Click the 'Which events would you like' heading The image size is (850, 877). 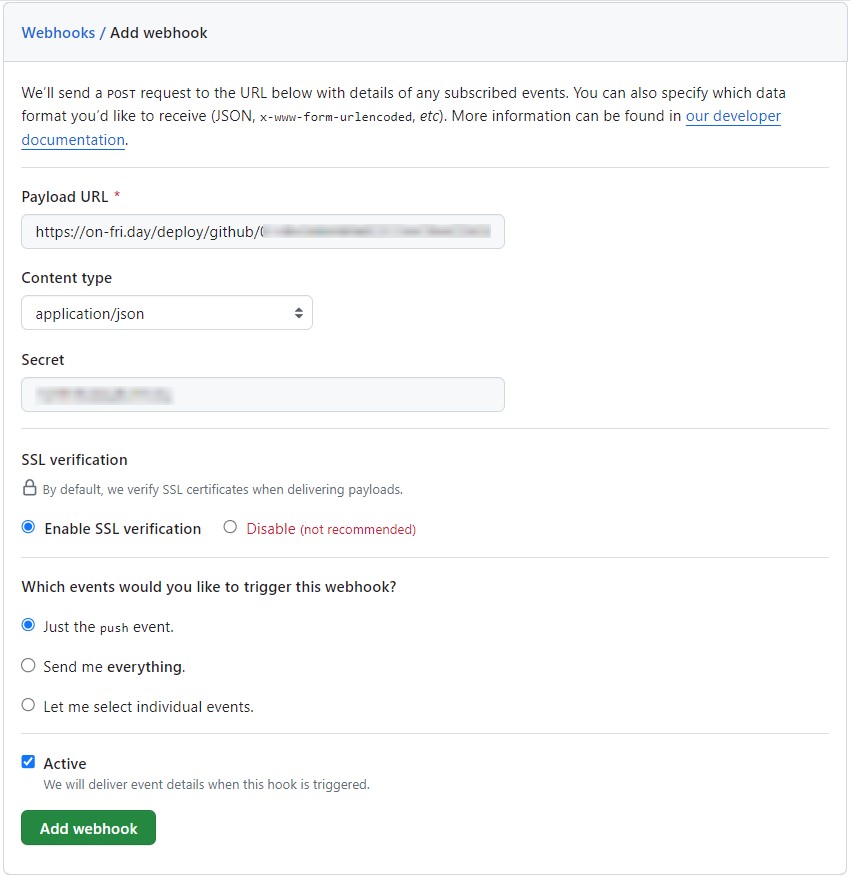tap(208, 587)
